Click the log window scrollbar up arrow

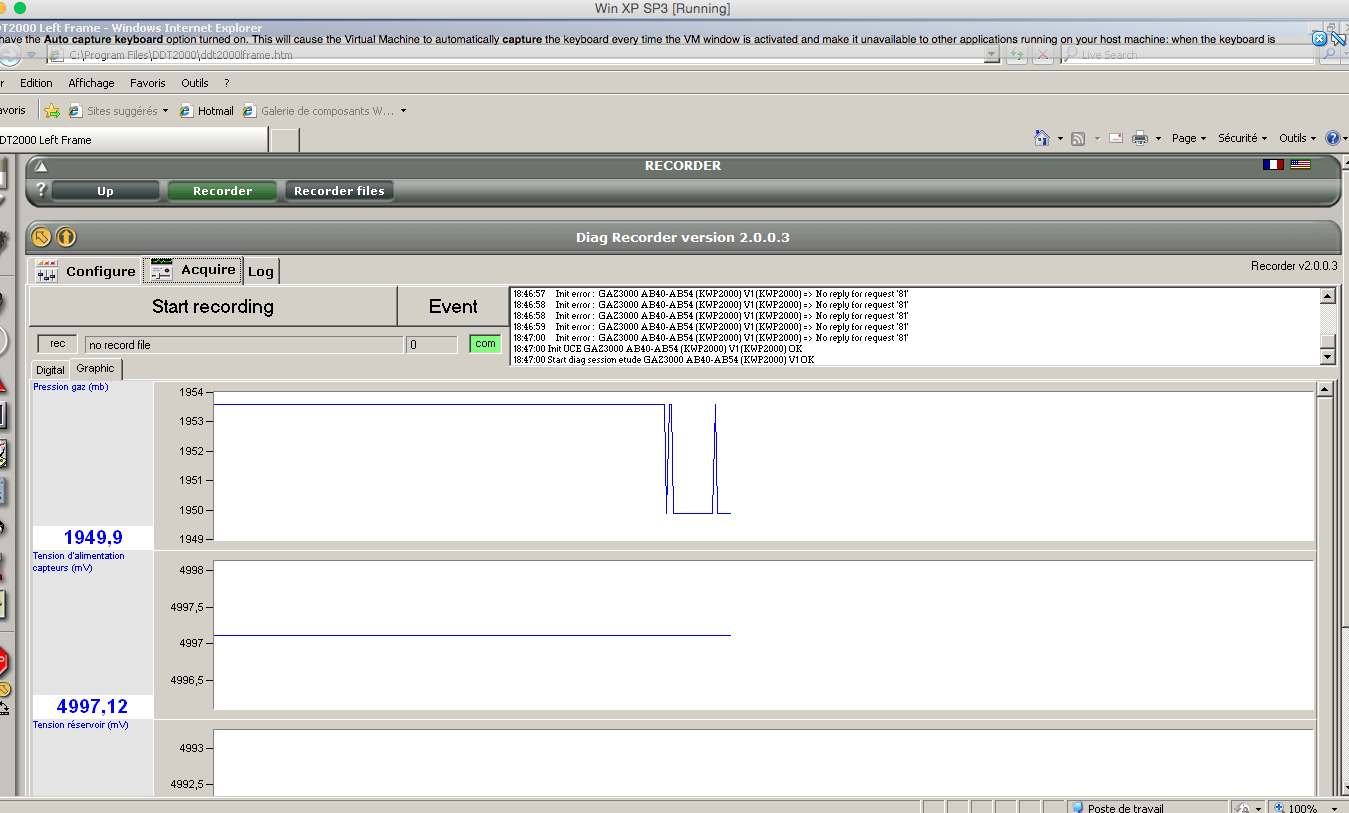(1328, 296)
